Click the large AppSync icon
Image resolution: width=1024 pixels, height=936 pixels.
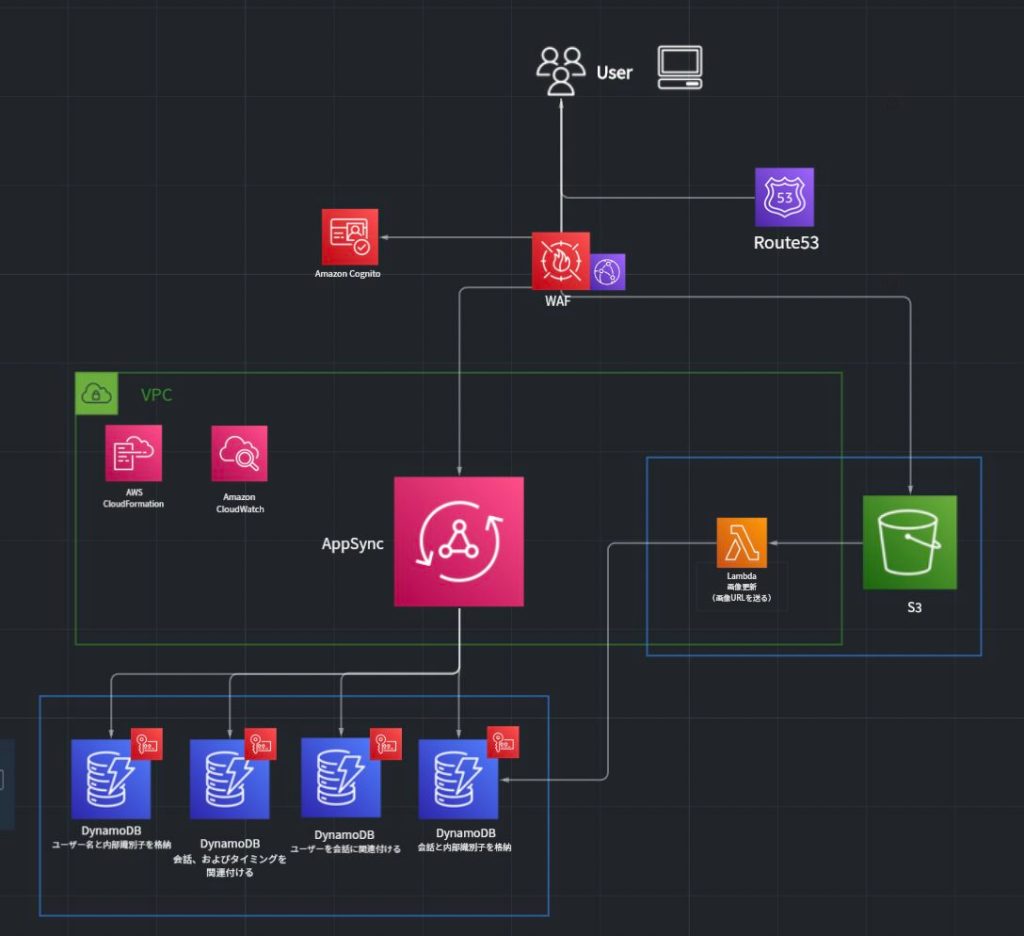click(x=459, y=542)
